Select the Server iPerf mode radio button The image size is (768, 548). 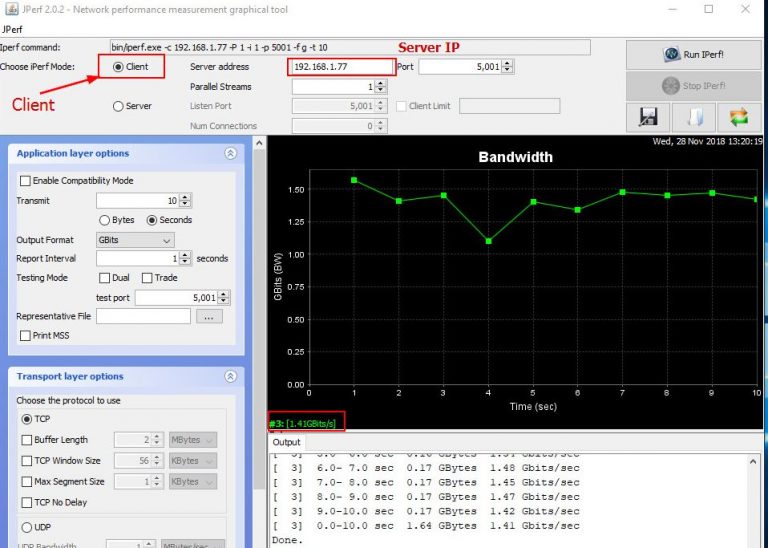pos(118,106)
